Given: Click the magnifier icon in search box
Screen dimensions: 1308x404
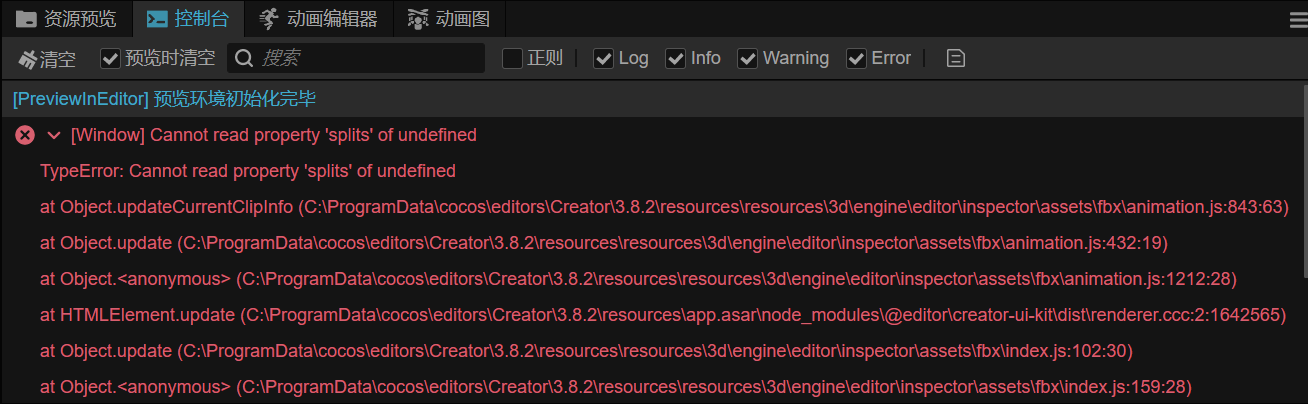Looking at the screenshot, I should (243, 59).
